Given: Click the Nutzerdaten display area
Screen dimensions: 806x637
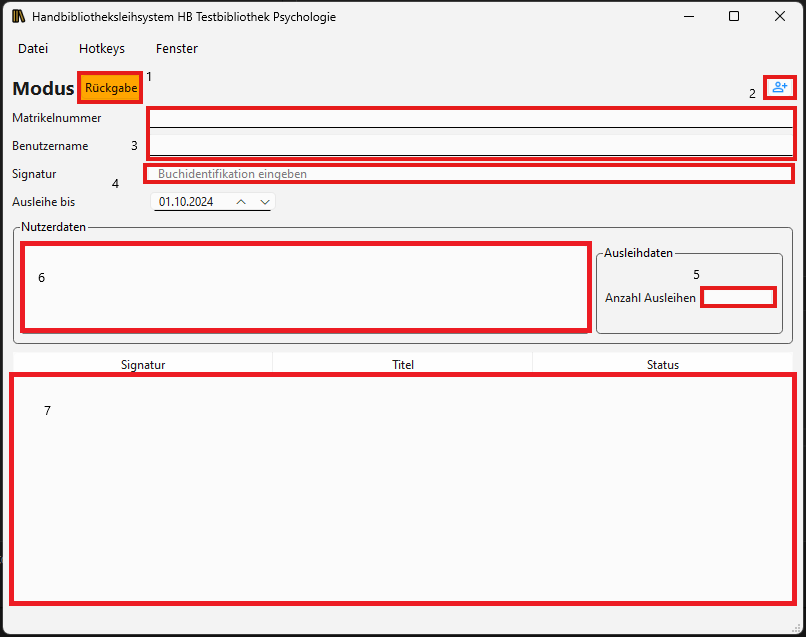Looking at the screenshot, I should (x=305, y=287).
